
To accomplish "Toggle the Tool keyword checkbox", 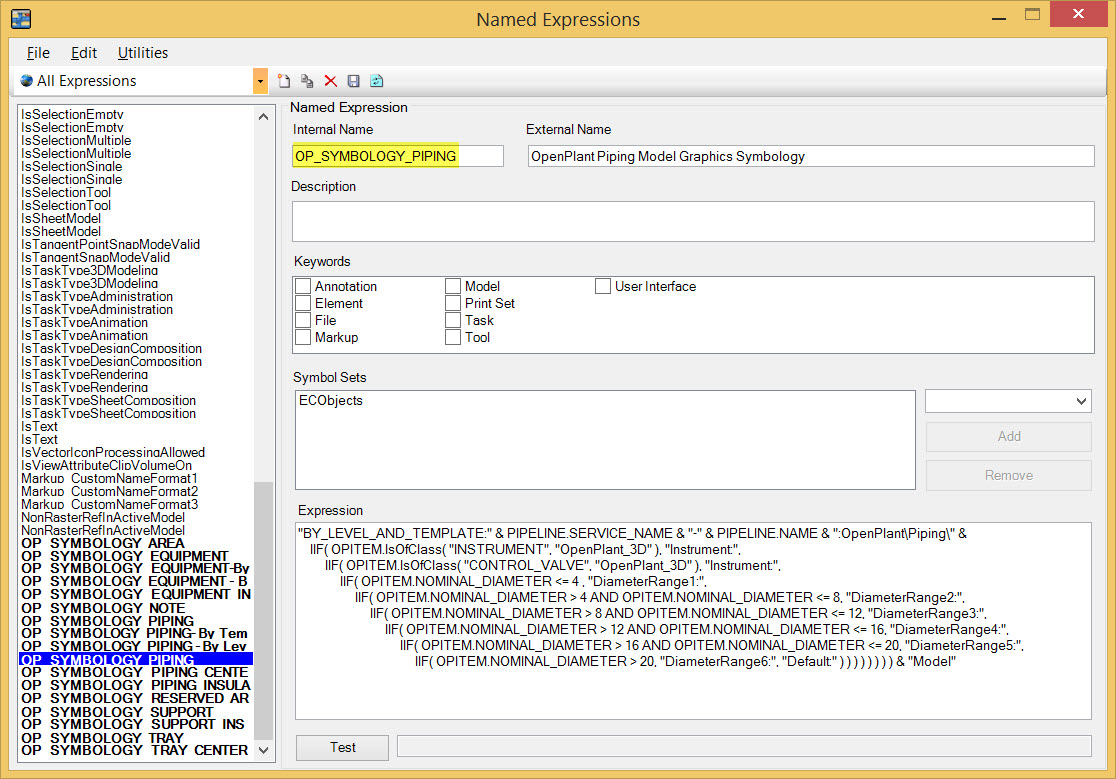I will coord(453,337).
